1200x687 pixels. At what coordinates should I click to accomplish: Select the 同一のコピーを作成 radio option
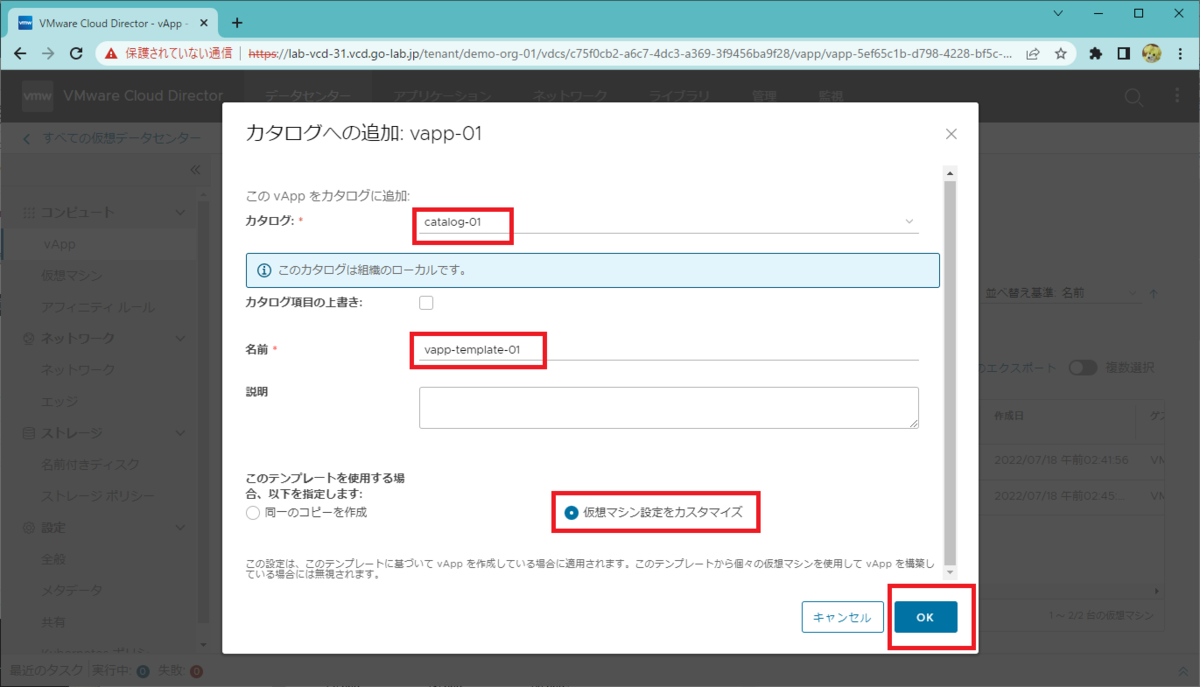252,512
